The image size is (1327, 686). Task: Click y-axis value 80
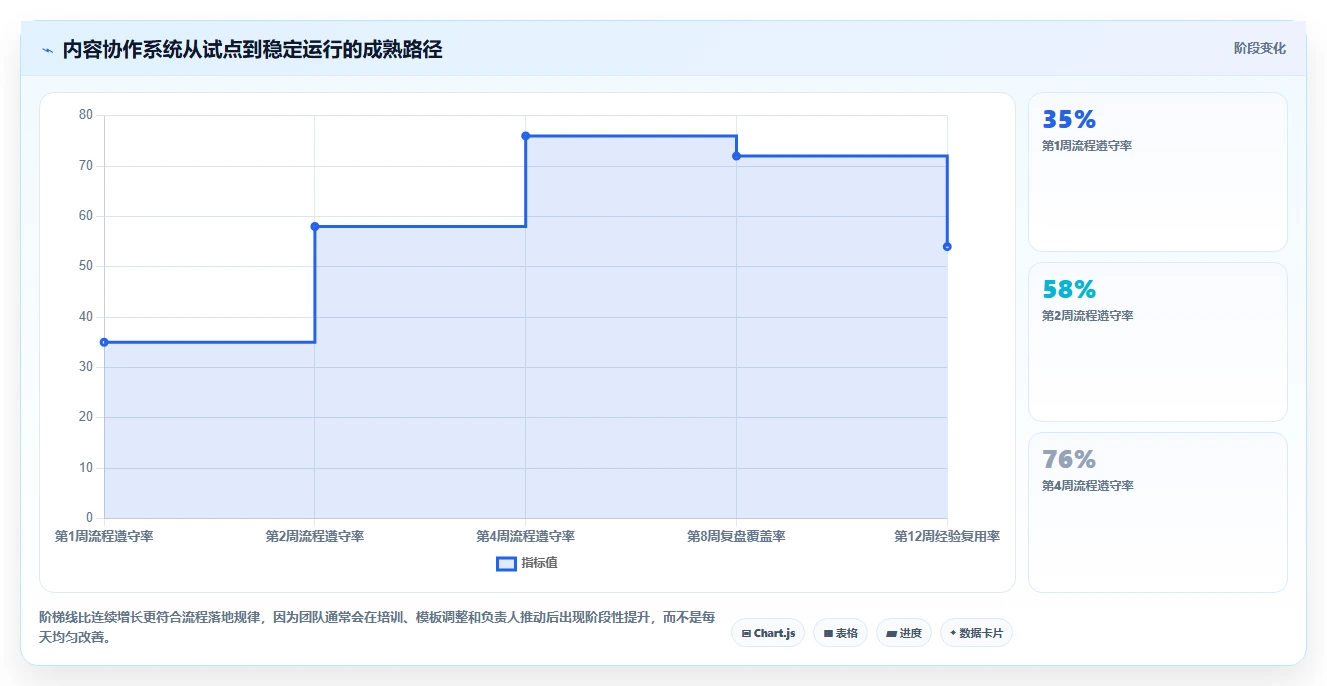tap(86, 115)
